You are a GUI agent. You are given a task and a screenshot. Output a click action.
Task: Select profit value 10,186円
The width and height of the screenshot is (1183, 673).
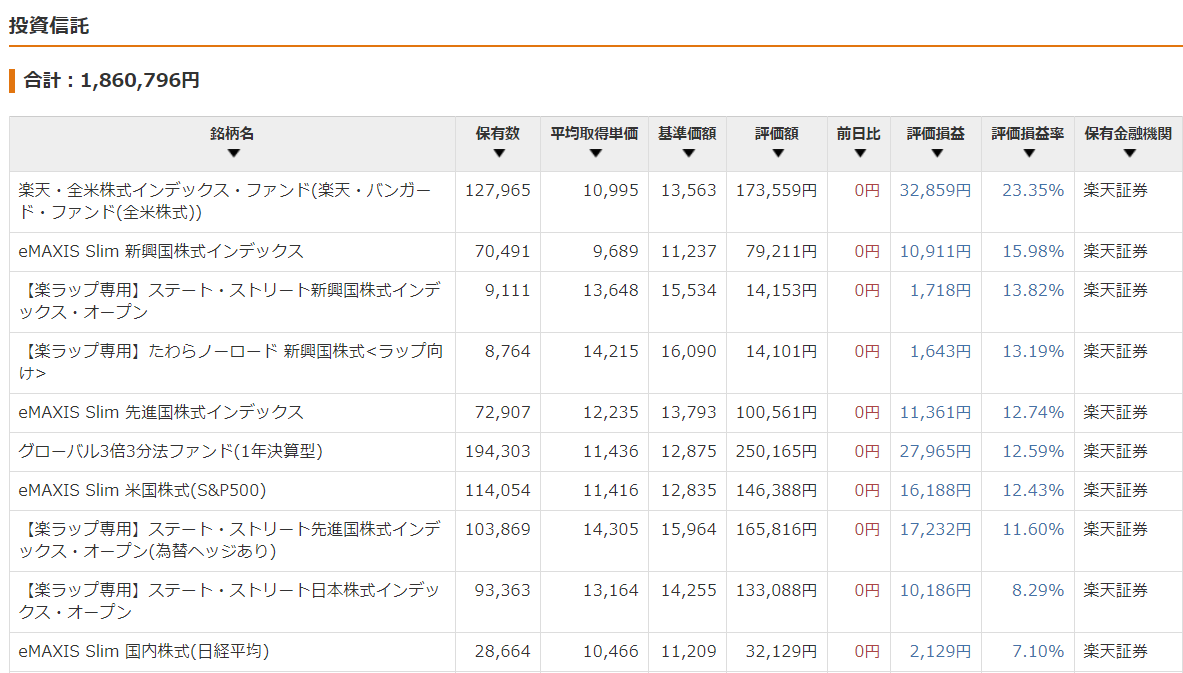[x=935, y=591]
